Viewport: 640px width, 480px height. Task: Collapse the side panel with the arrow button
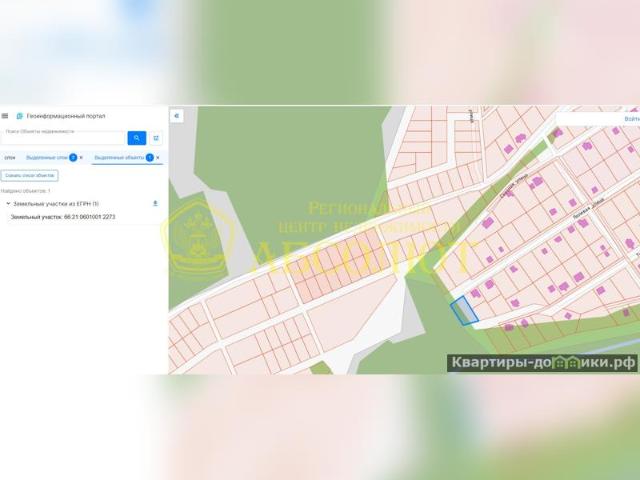click(176, 116)
